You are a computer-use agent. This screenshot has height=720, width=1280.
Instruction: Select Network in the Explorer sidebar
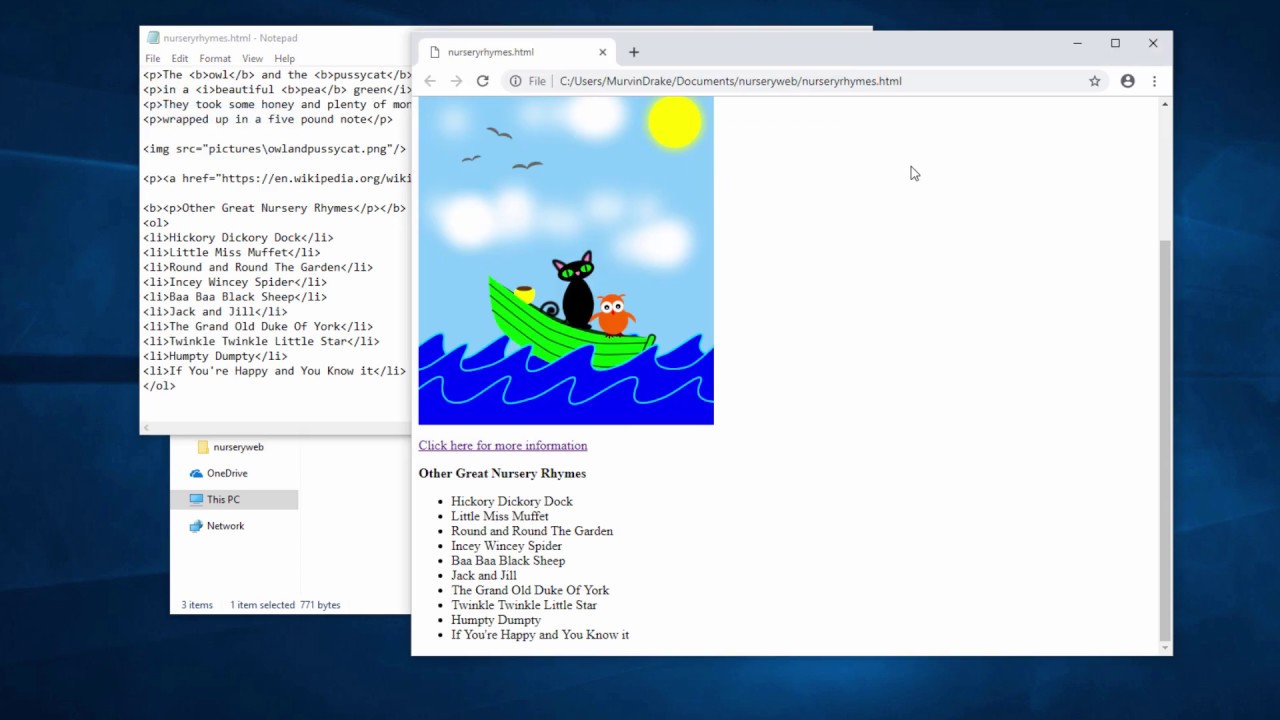click(x=225, y=525)
